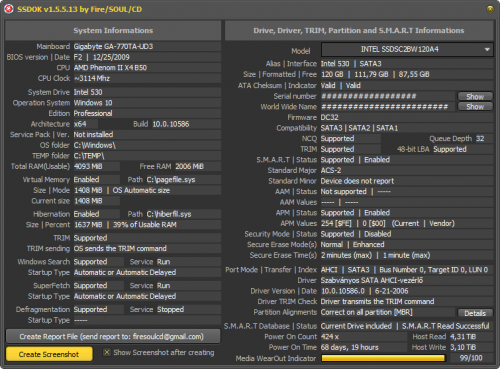Viewport: 500px width, 369px height.
Task: Open partition alignment Details button
Action: (475, 313)
